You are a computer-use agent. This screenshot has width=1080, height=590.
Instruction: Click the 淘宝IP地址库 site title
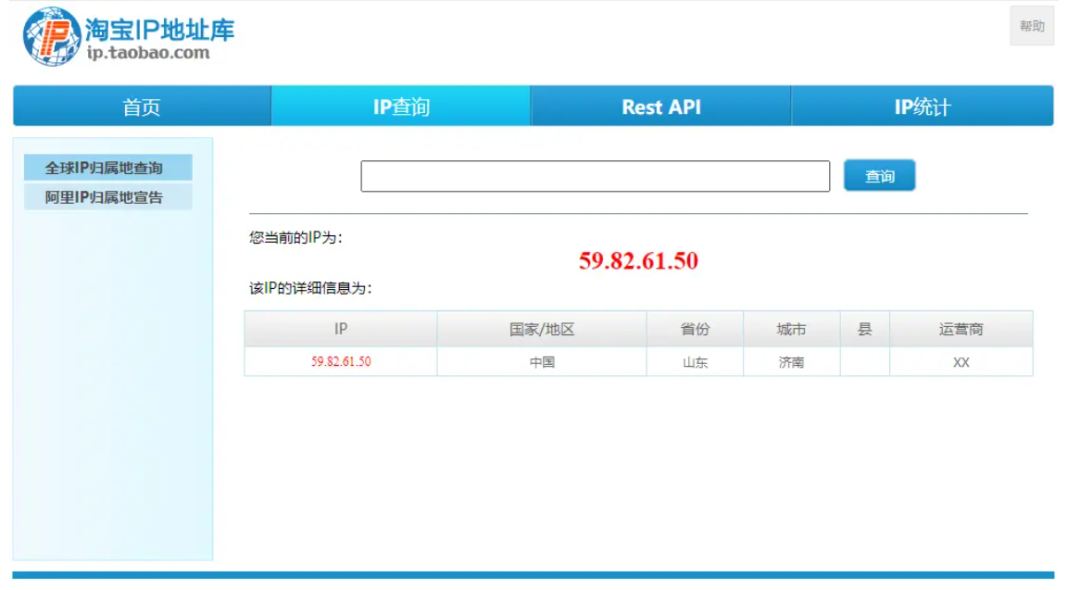point(160,30)
